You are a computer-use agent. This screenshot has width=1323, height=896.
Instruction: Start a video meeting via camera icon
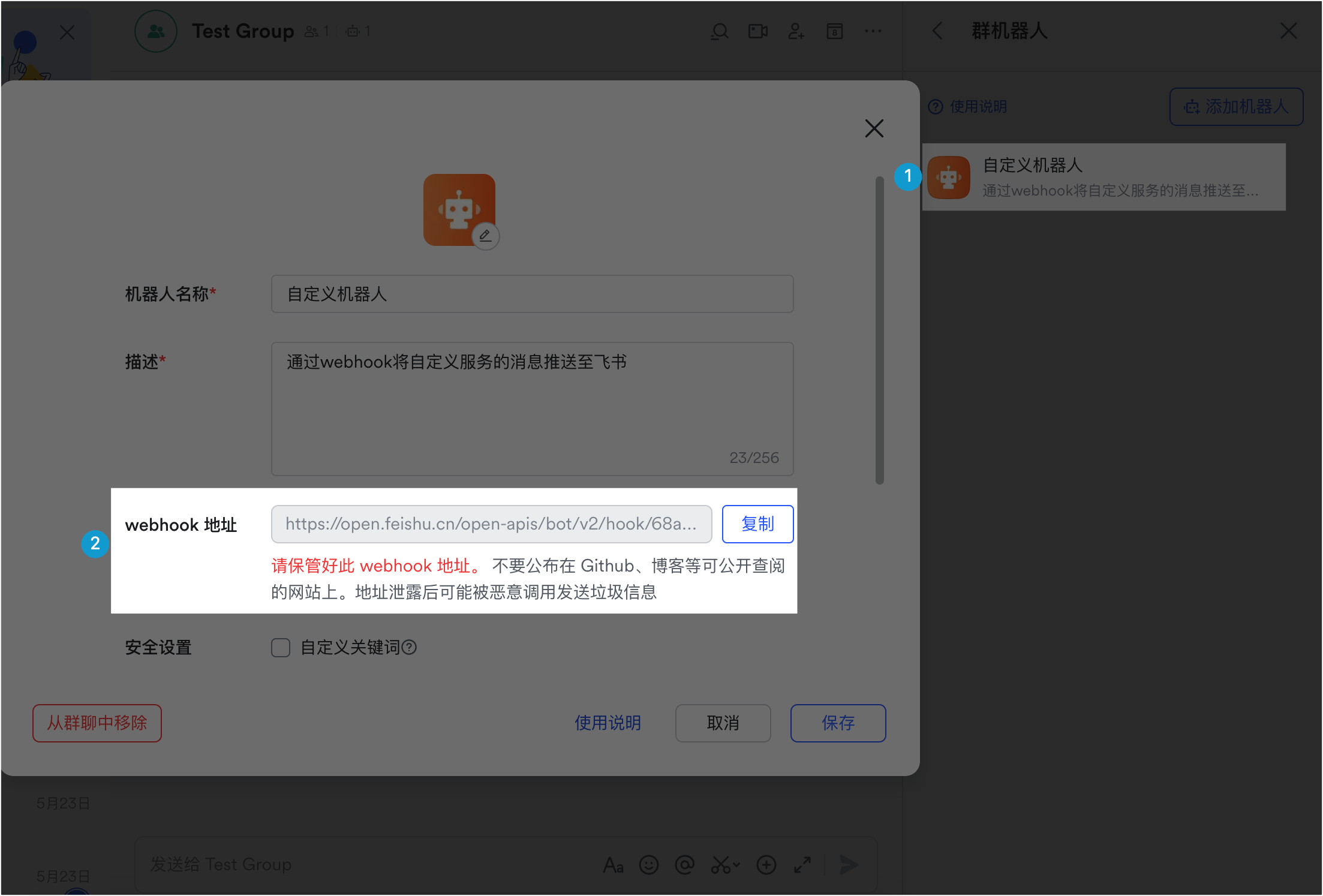757,31
